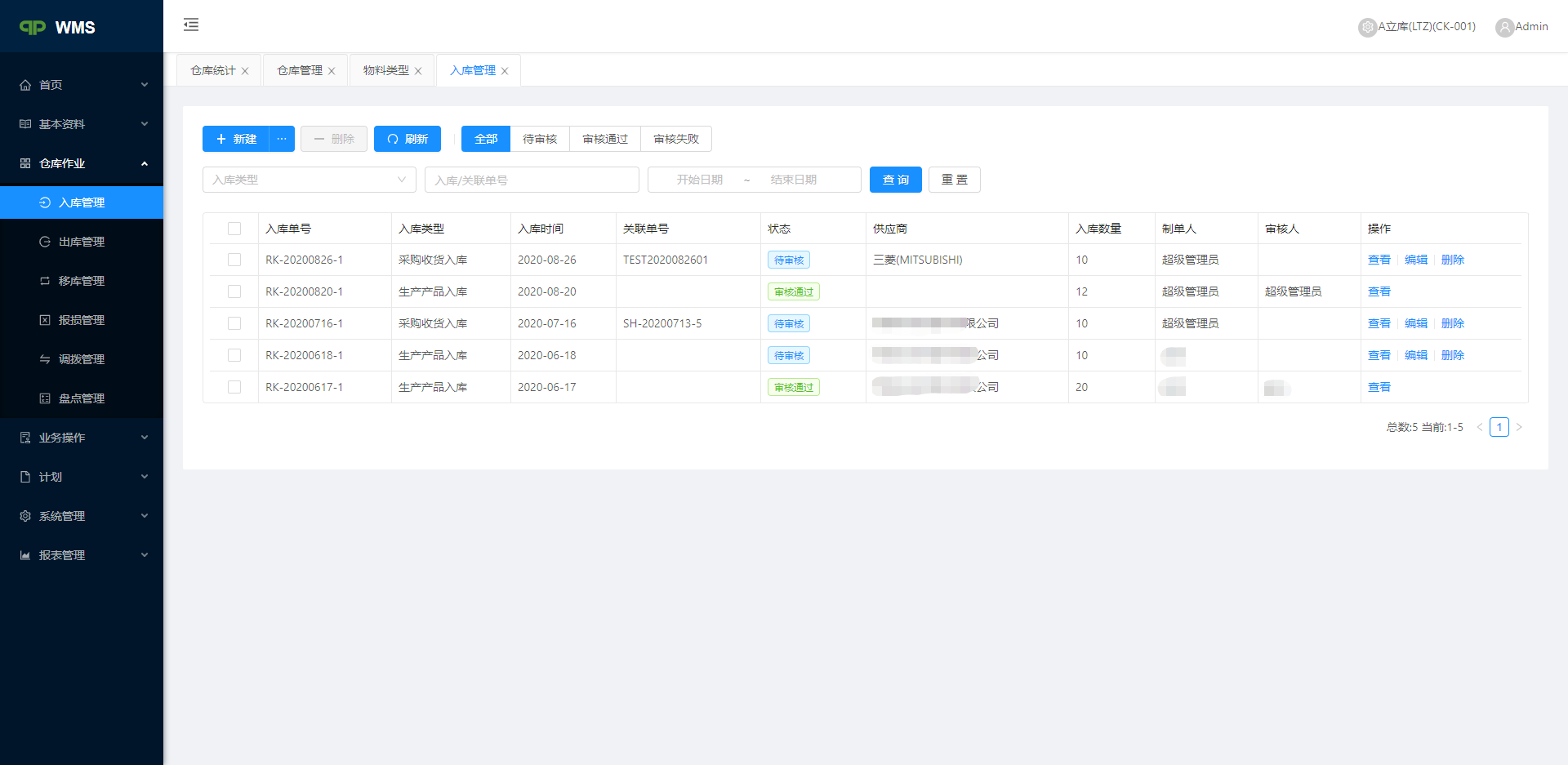Check the row RK-20200826-1 checkbox
This screenshot has height=765, width=1568.
[x=234, y=260]
